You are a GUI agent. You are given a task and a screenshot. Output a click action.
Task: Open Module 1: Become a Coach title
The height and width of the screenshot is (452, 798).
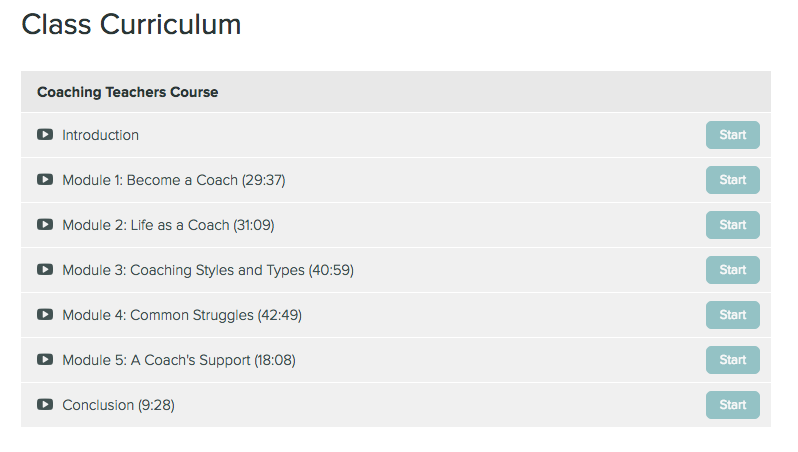[174, 180]
